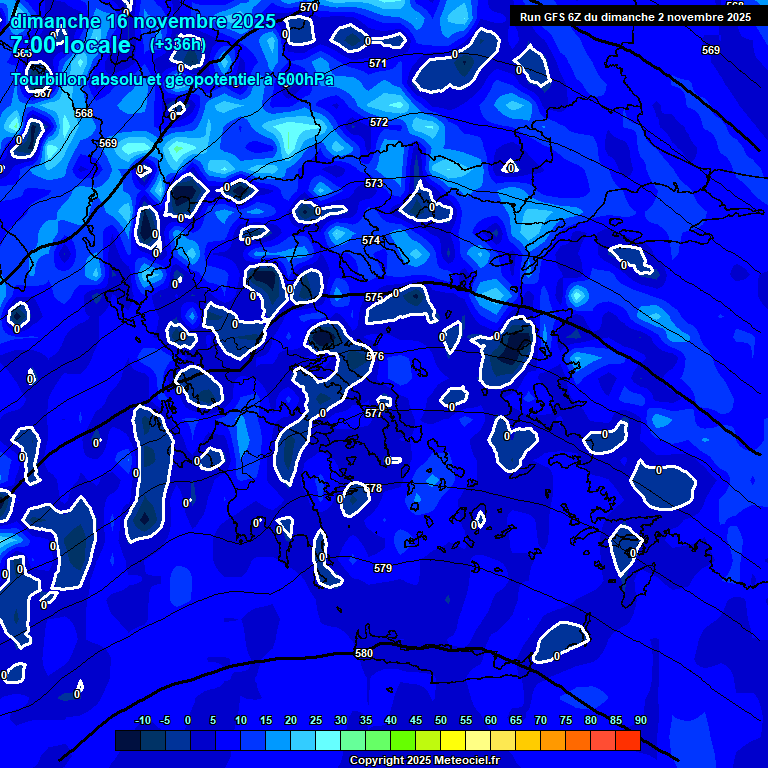Click the 578 contour line label
The image size is (768, 768).
(373, 488)
